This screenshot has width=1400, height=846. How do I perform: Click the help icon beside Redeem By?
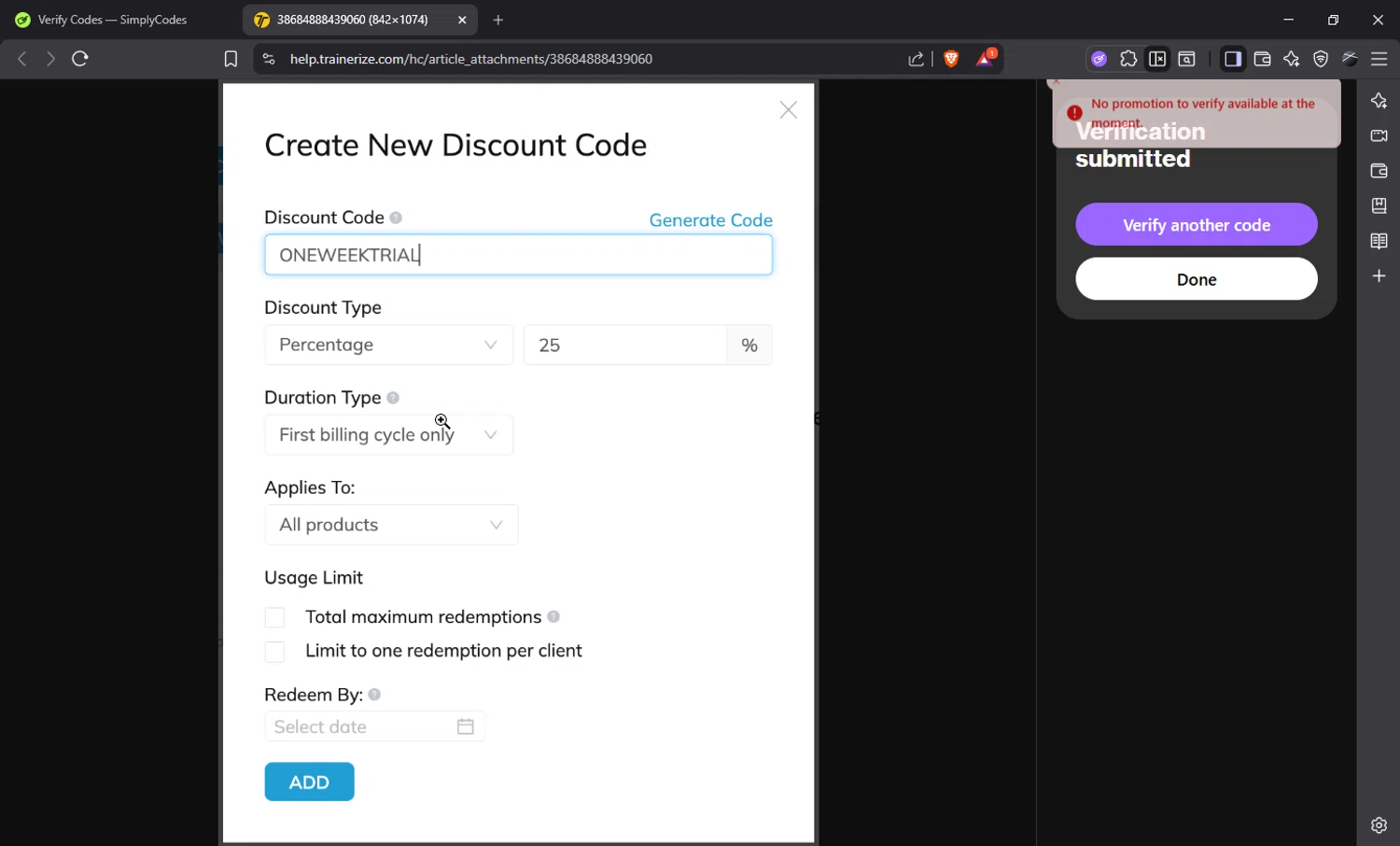coord(374,695)
